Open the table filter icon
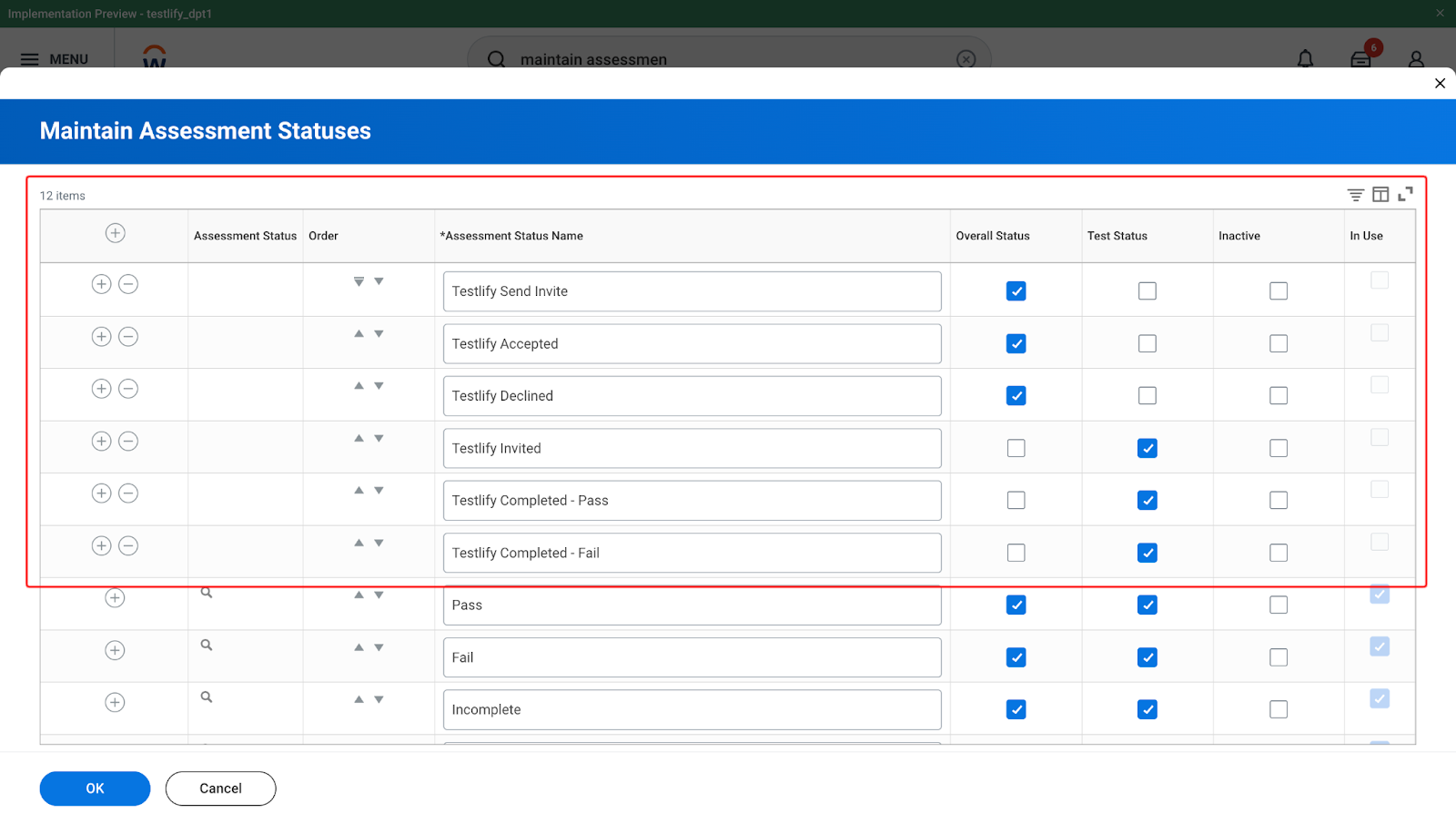The height and width of the screenshot is (824, 1456). pos(1356,195)
